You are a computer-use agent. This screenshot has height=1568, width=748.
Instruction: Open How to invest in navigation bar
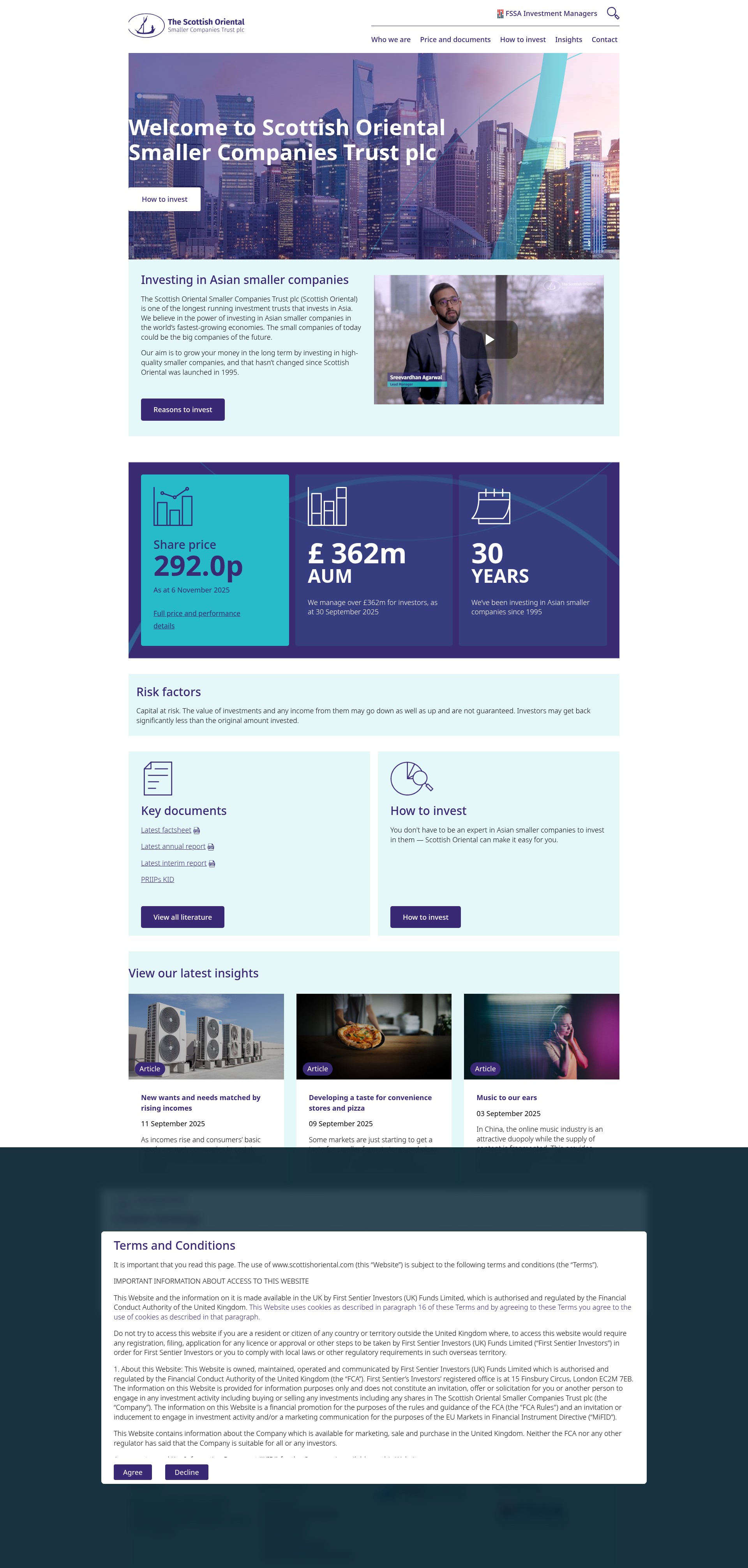523,40
